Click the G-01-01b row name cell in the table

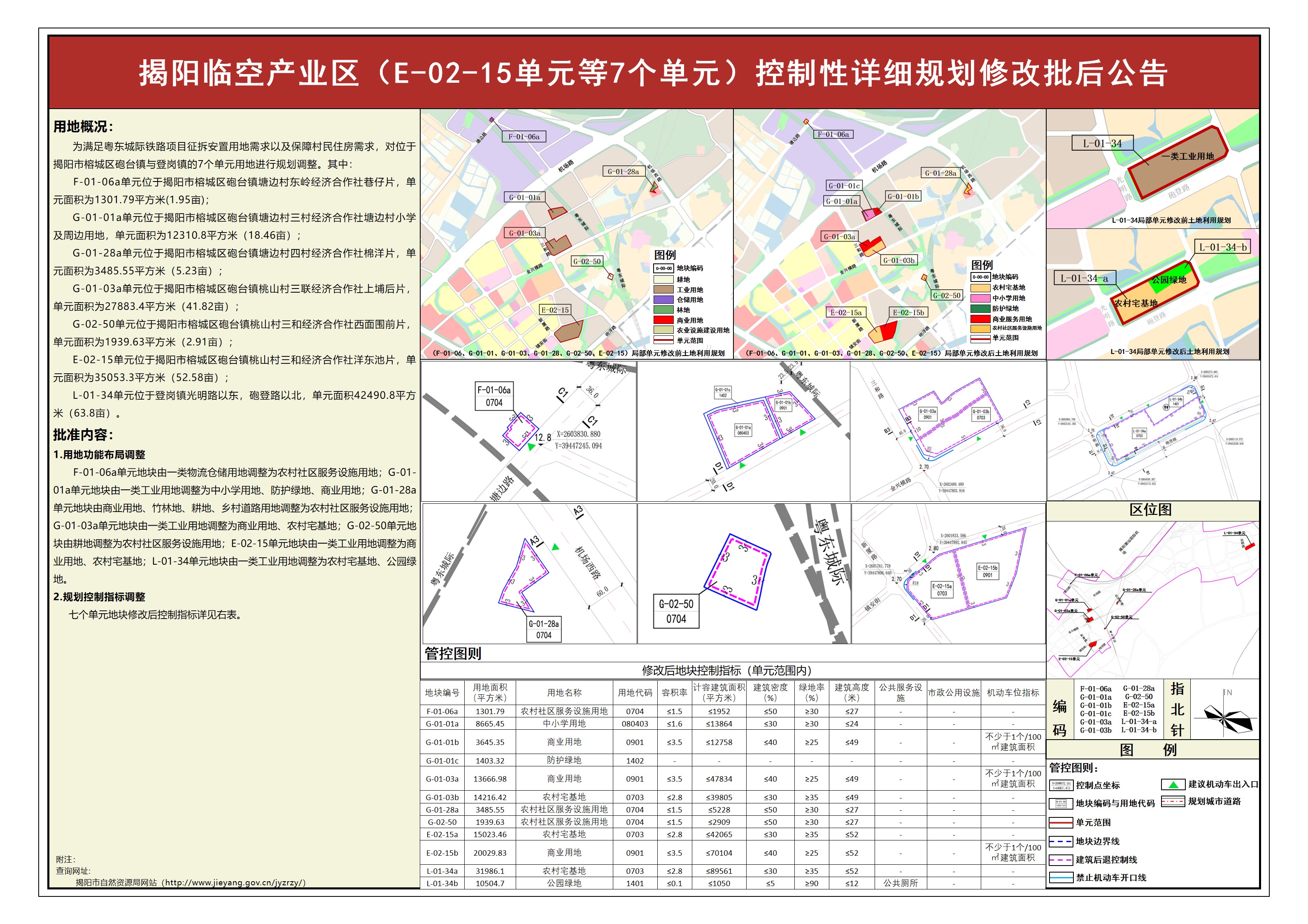coord(442,742)
